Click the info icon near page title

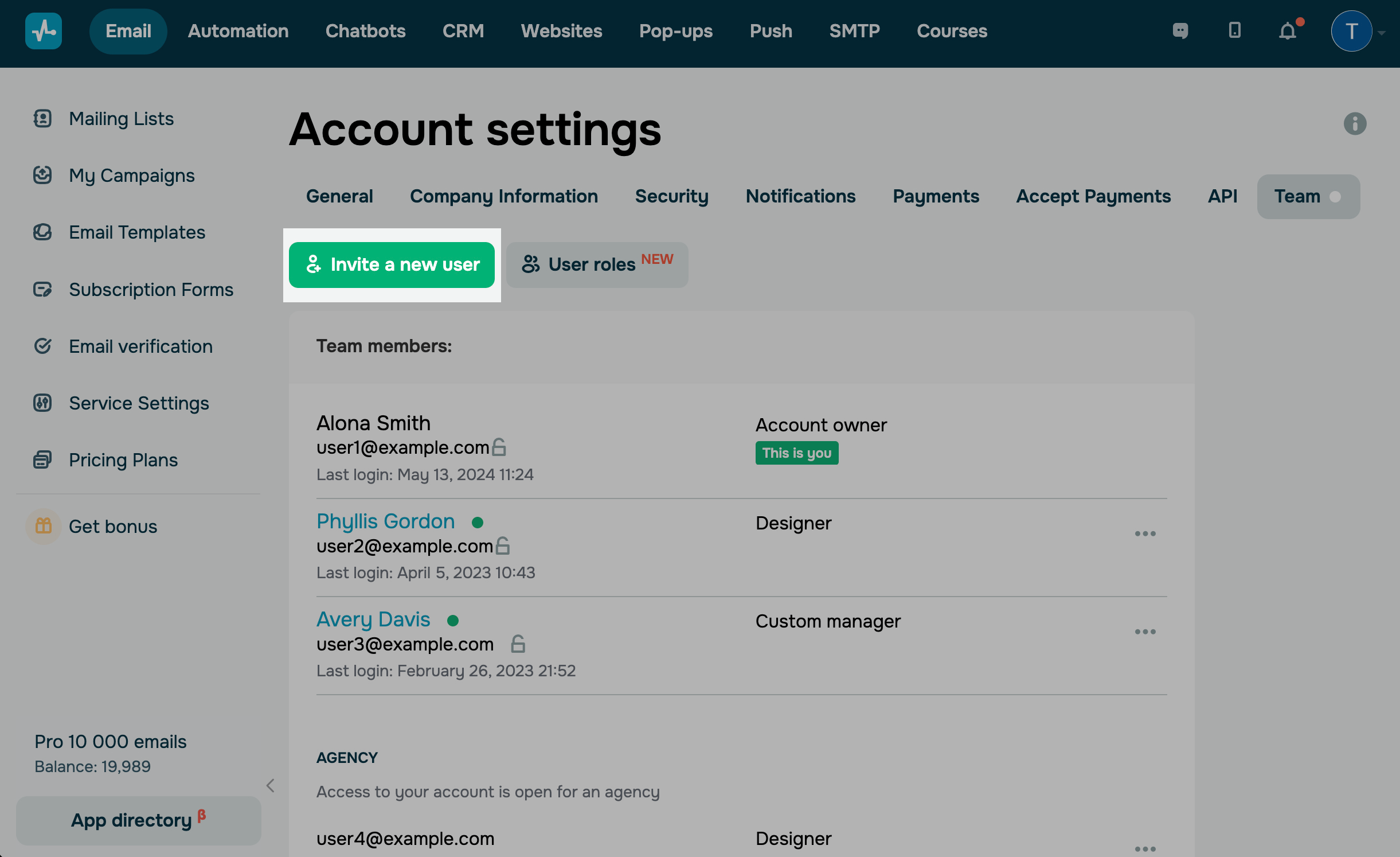tap(1355, 123)
